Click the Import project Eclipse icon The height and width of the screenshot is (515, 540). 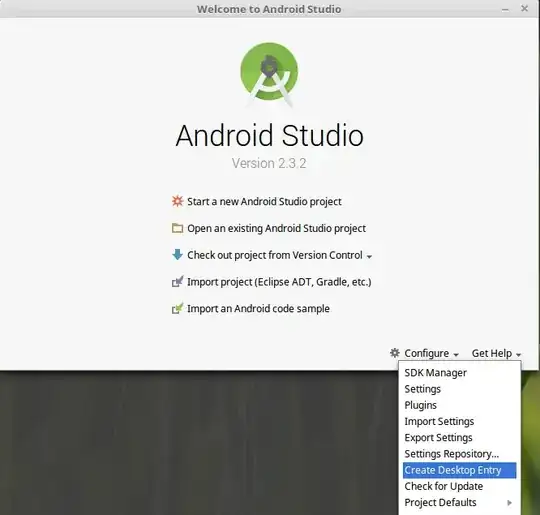(x=177, y=281)
